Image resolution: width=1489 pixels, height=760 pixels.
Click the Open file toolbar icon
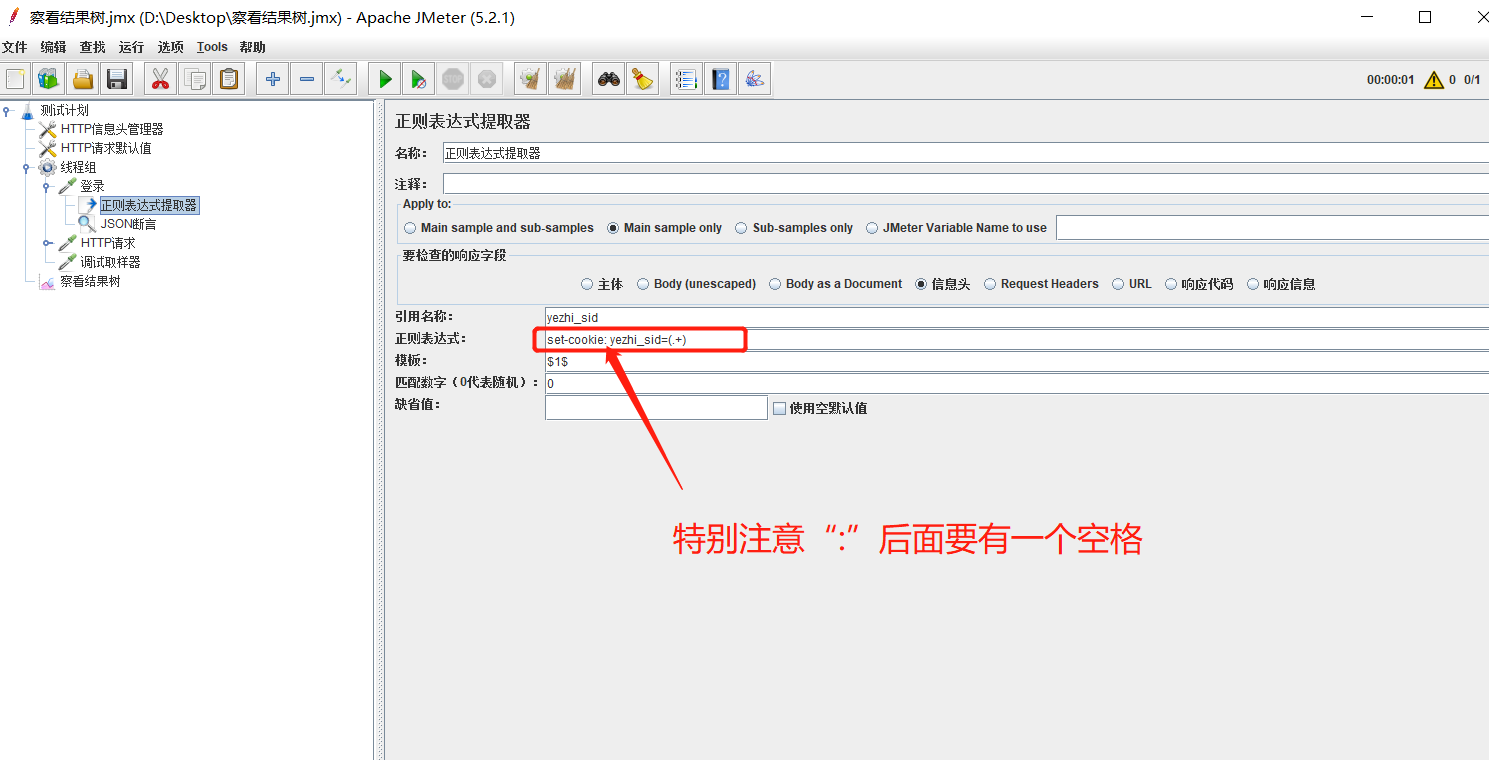tap(82, 79)
